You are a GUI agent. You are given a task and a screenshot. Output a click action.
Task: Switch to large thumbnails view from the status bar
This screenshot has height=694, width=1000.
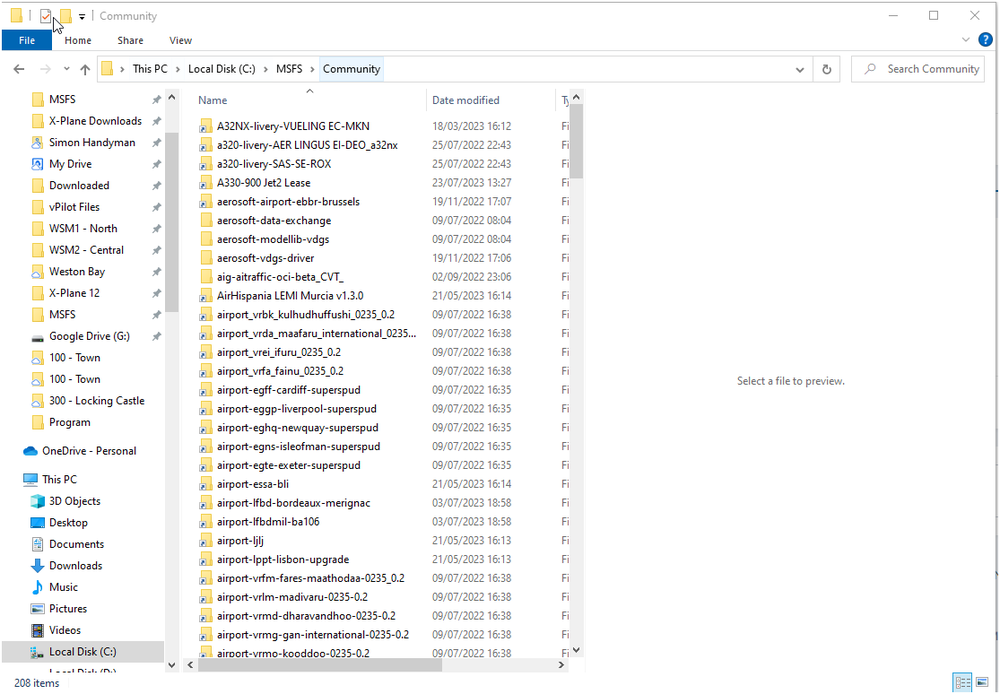tap(981, 682)
